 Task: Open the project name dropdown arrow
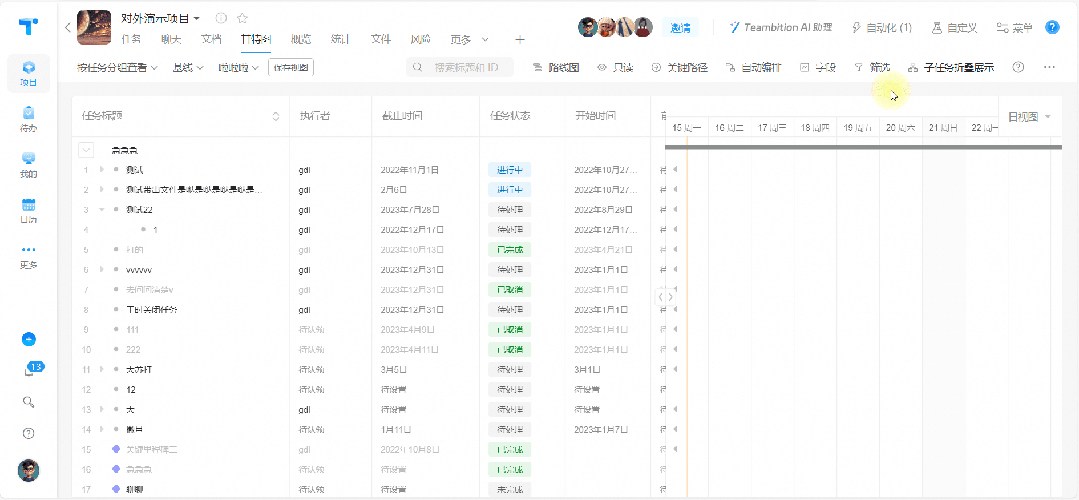point(197,18)
